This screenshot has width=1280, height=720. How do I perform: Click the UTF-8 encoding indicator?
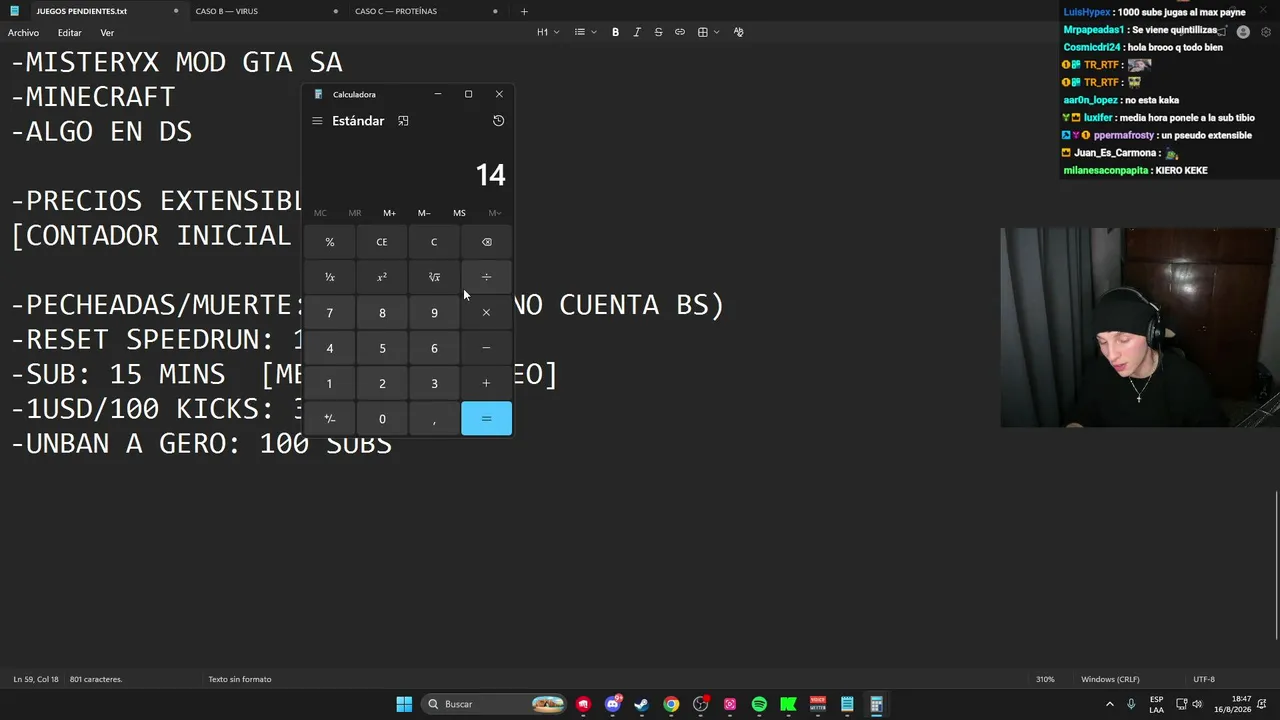[x=1204, y=679]
